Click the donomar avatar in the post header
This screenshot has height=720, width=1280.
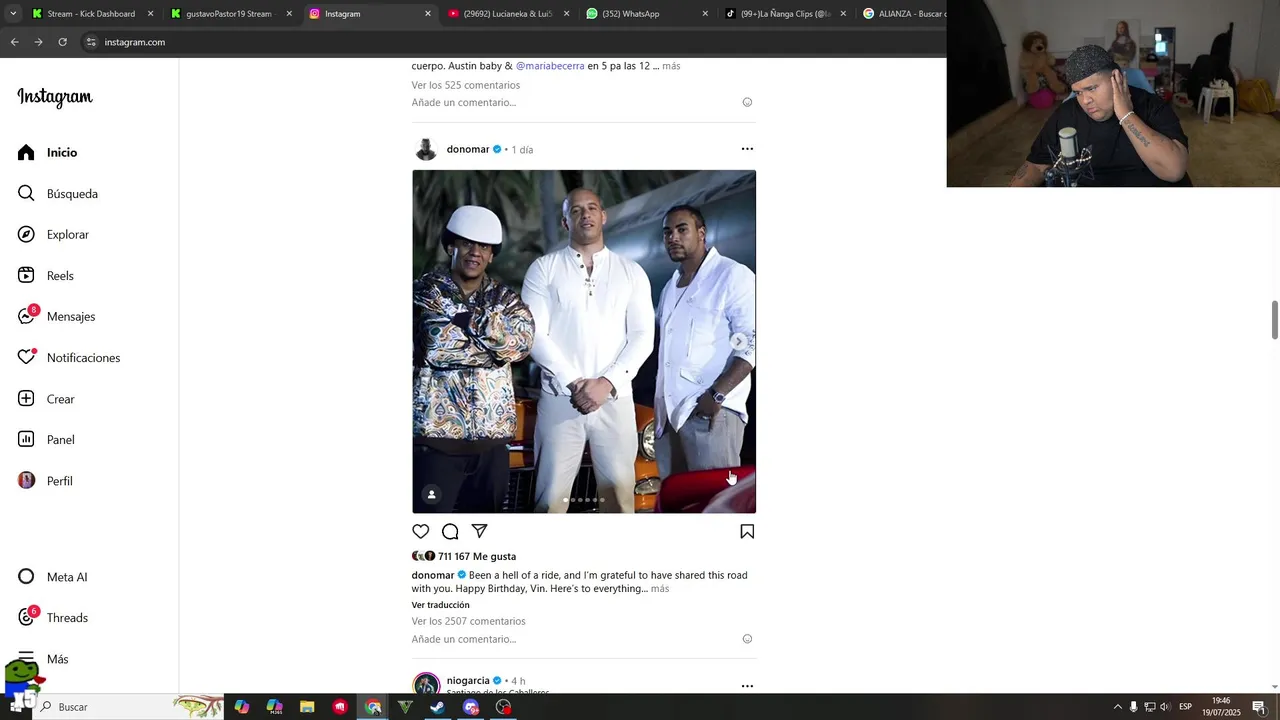[x=426, y=149]
